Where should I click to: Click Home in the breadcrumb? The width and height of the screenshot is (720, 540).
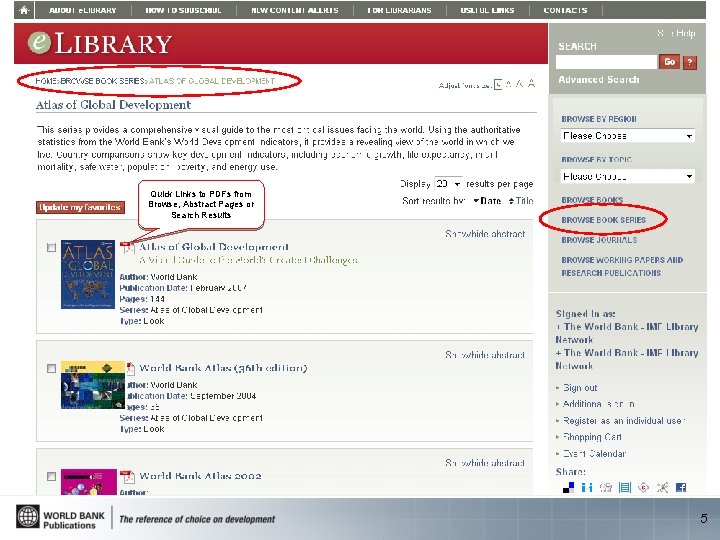click(x=45, y=81)
